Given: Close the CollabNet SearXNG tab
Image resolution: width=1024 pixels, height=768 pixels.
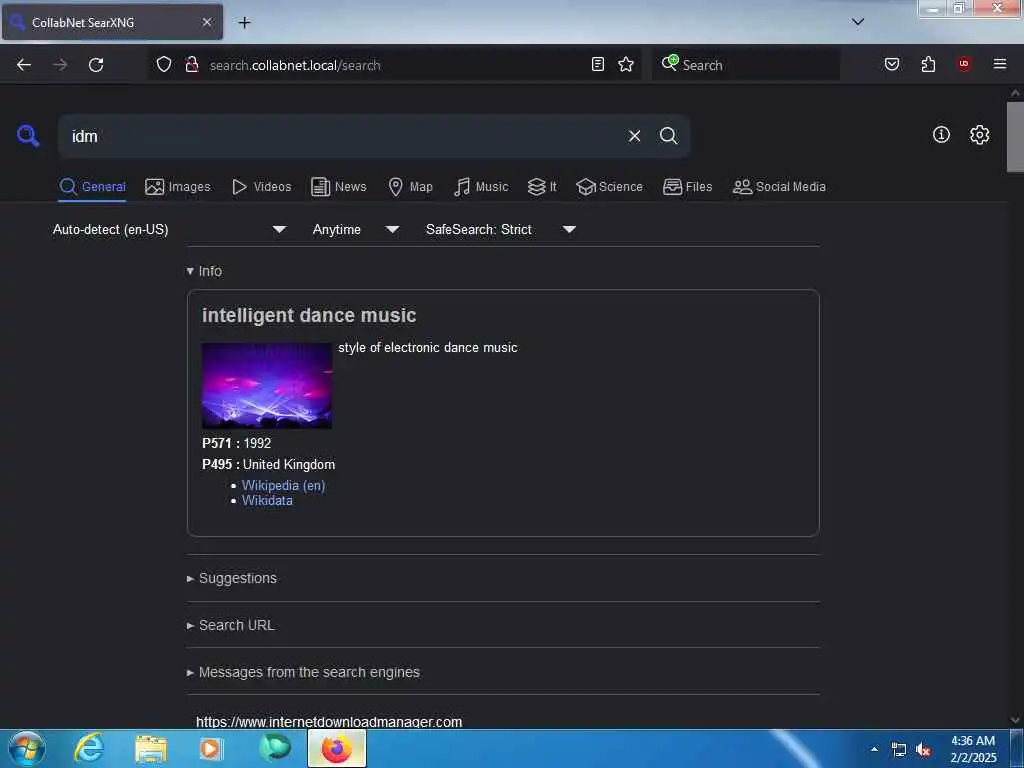Looking at the screenshot, I should pyautogui.click(x=206, y=22).
